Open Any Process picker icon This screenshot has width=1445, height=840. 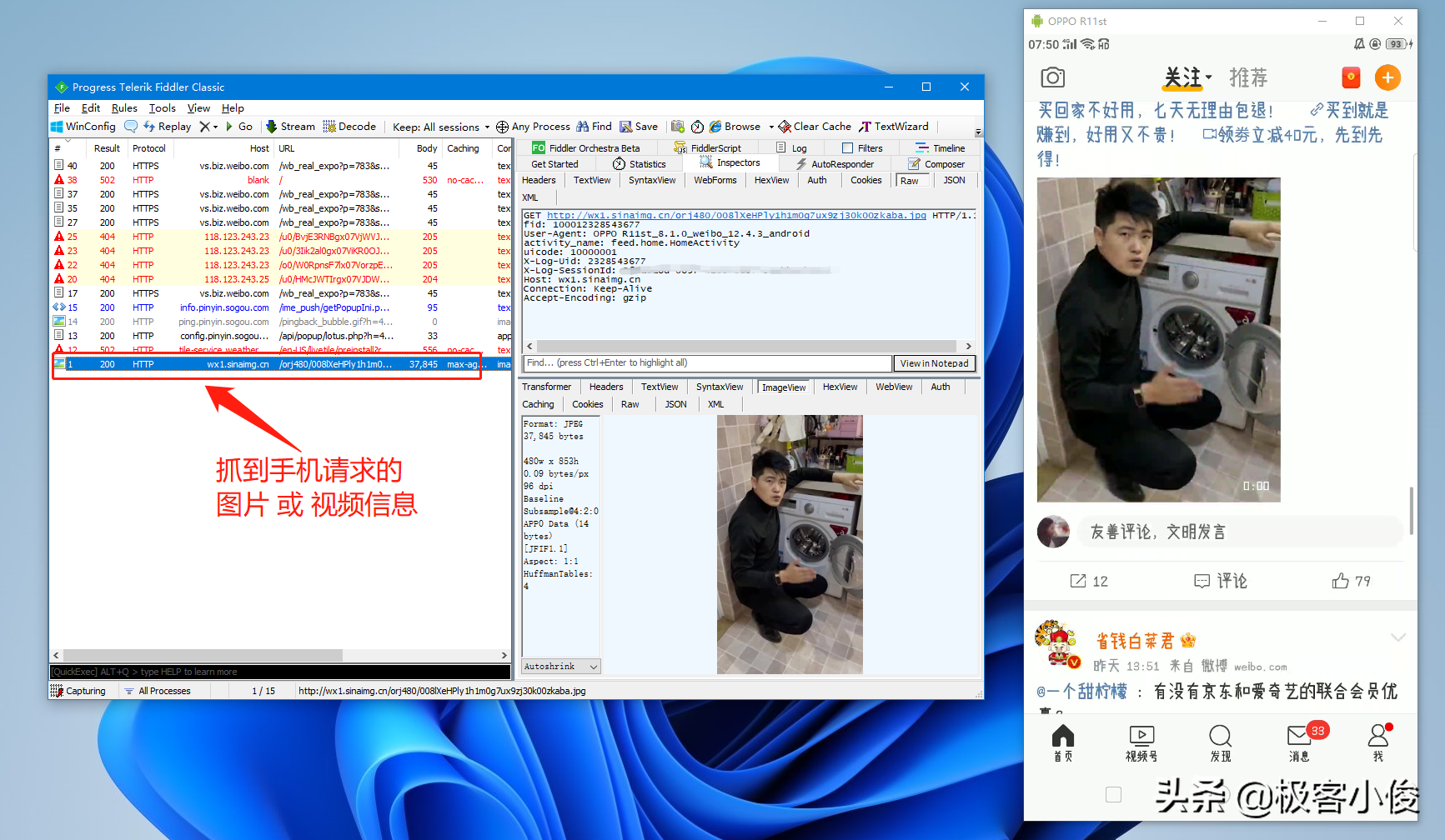tap(502, 127)
